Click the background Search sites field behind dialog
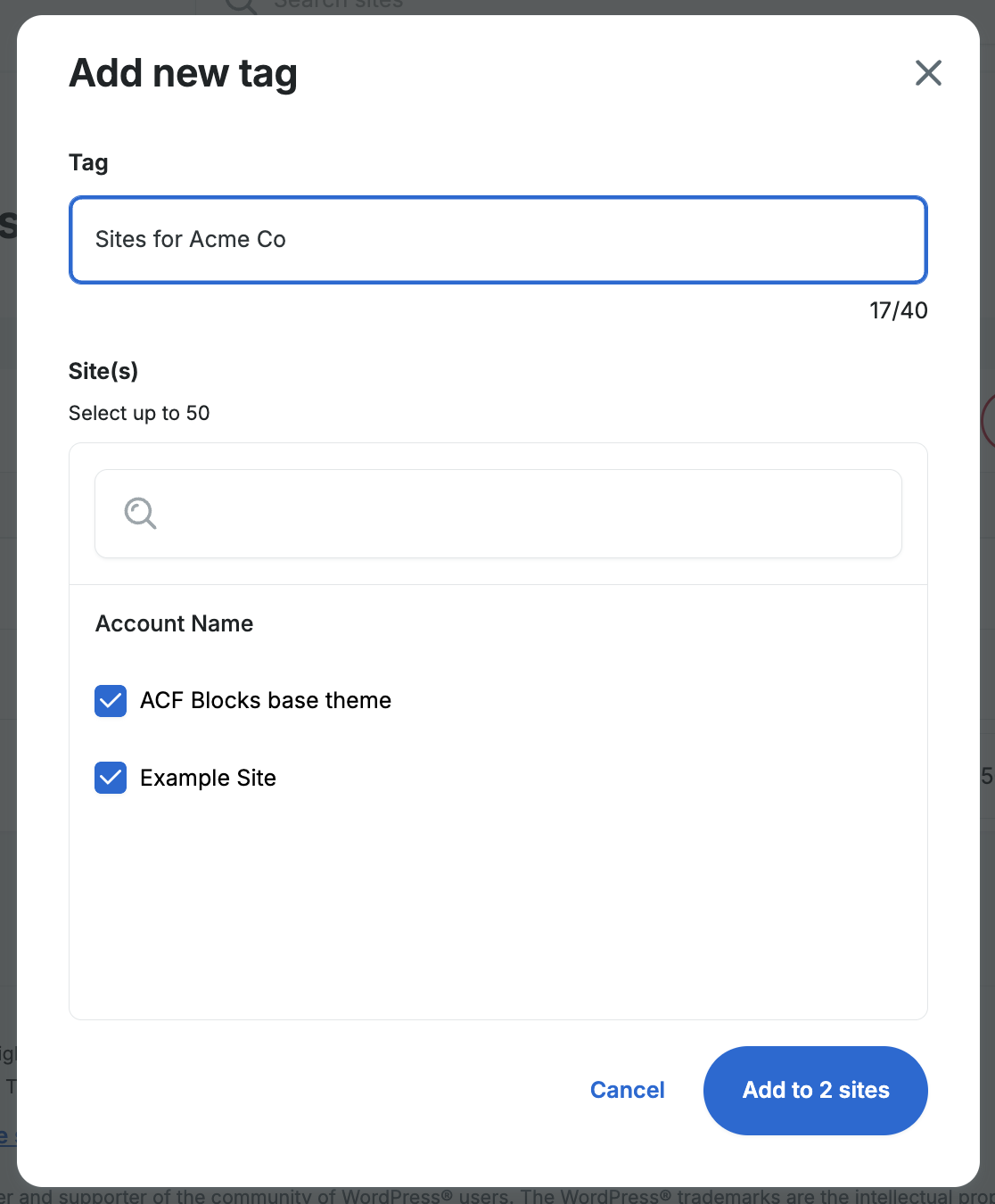 click(x=339, y=5)
